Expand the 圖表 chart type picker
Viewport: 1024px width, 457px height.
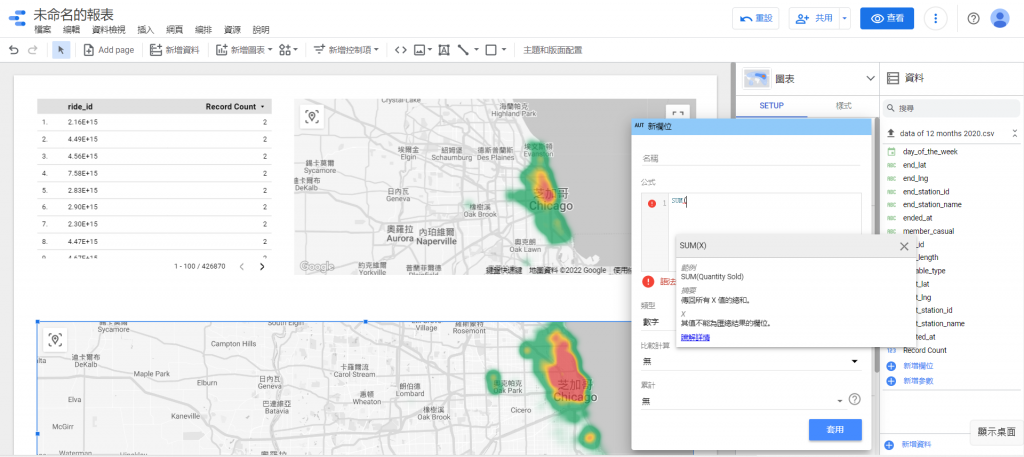870,78
